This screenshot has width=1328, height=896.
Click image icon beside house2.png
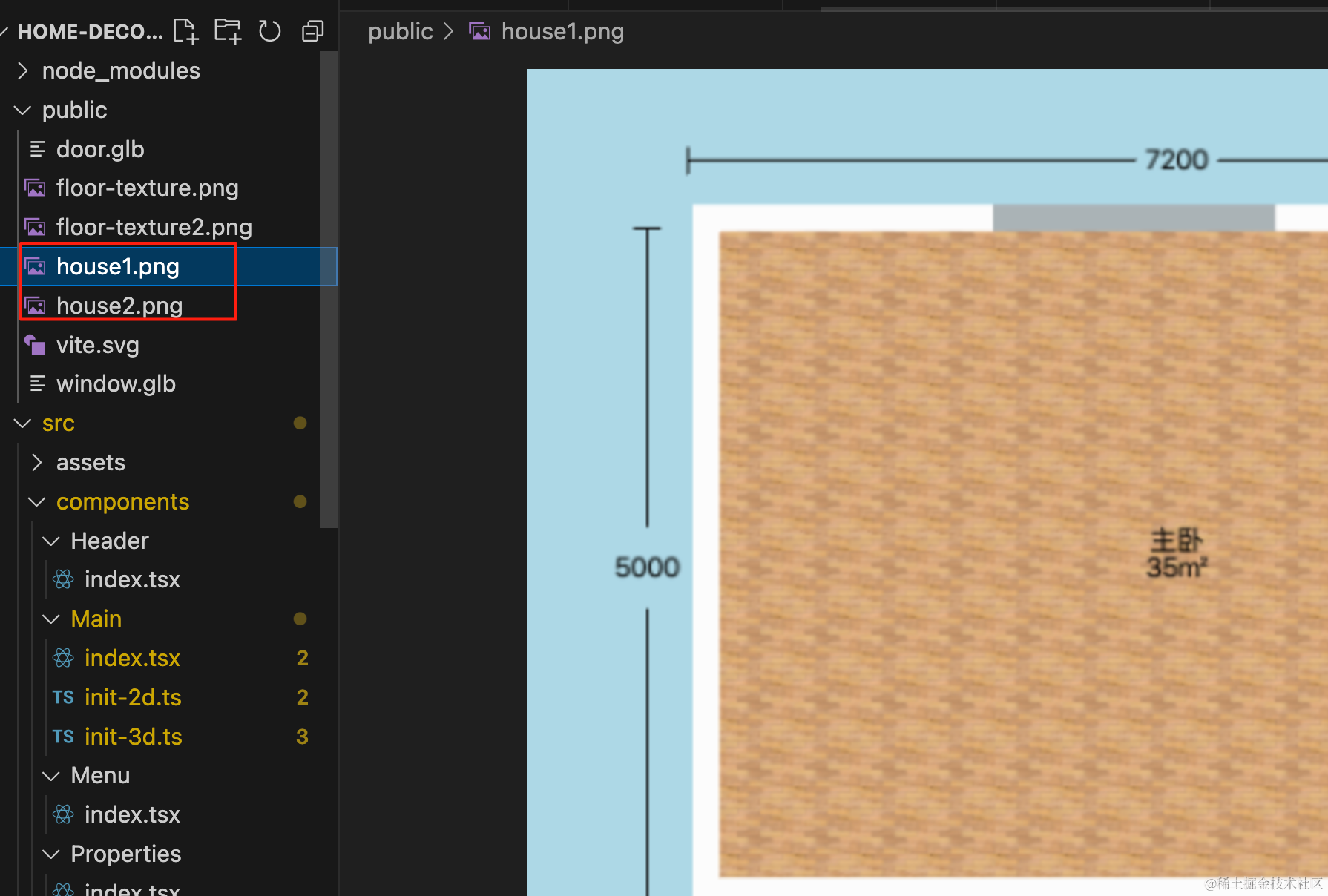click(35, 306)
